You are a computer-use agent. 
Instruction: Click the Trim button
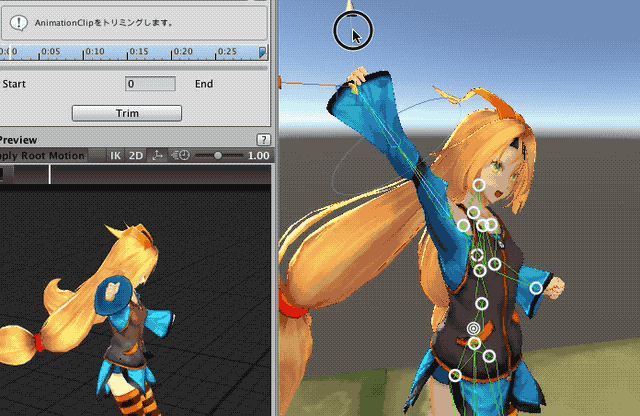pyautogui.click(x=127, y=113)
